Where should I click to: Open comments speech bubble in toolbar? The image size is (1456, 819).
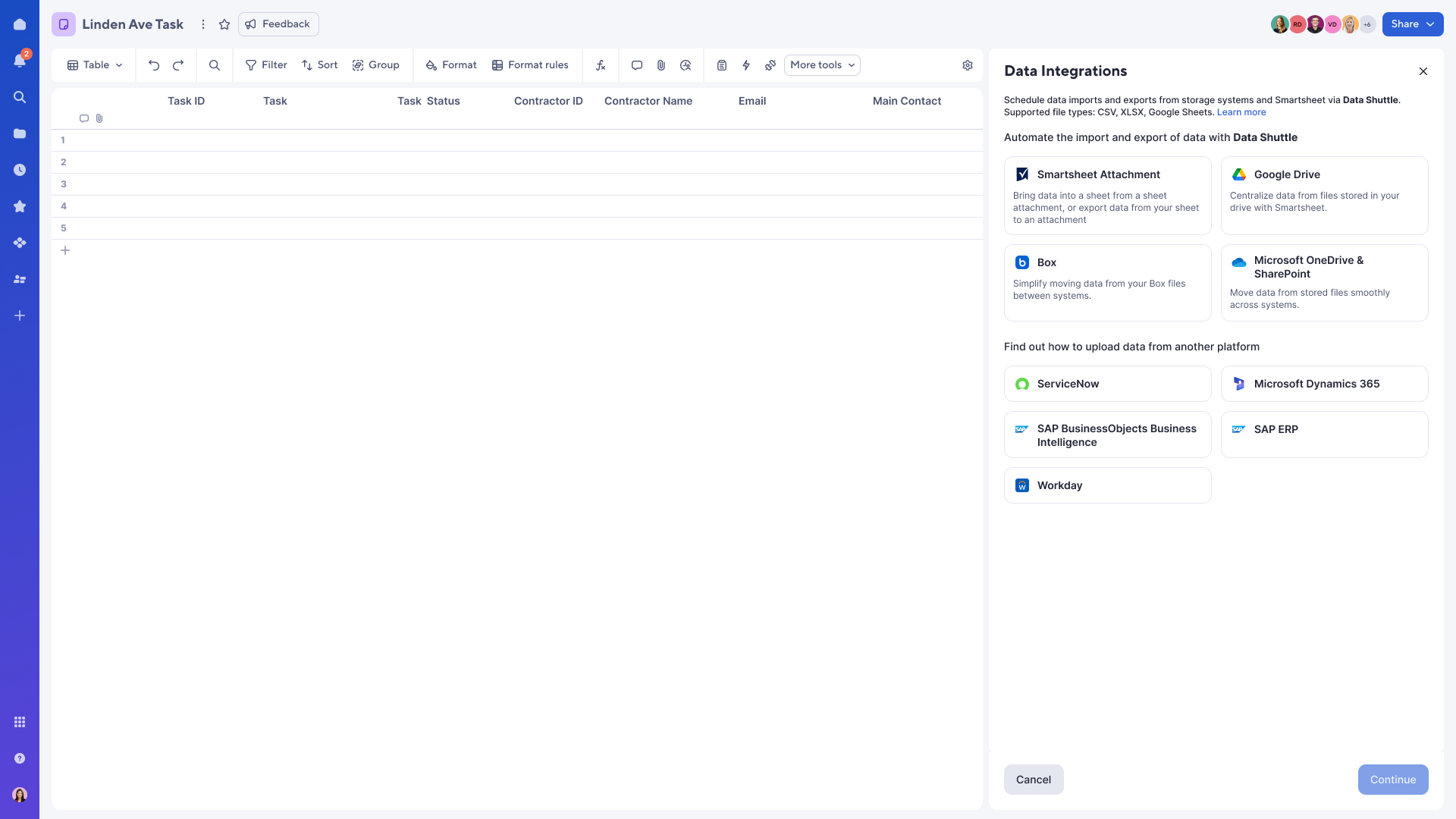point(637,65)
